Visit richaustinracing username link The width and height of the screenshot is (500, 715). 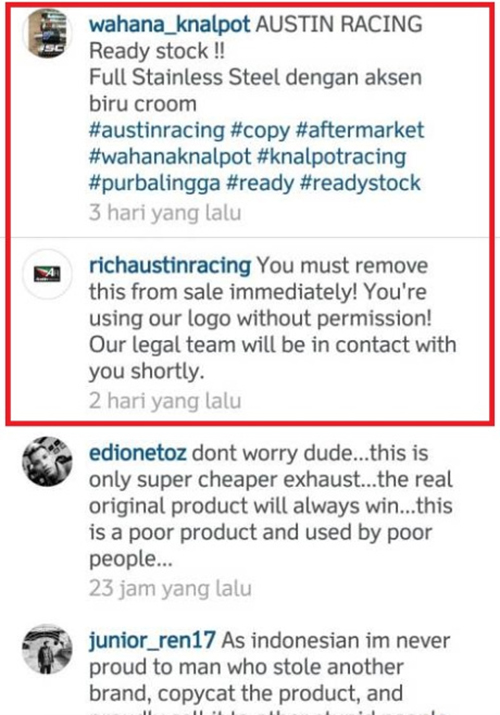[x=170, y=265]
